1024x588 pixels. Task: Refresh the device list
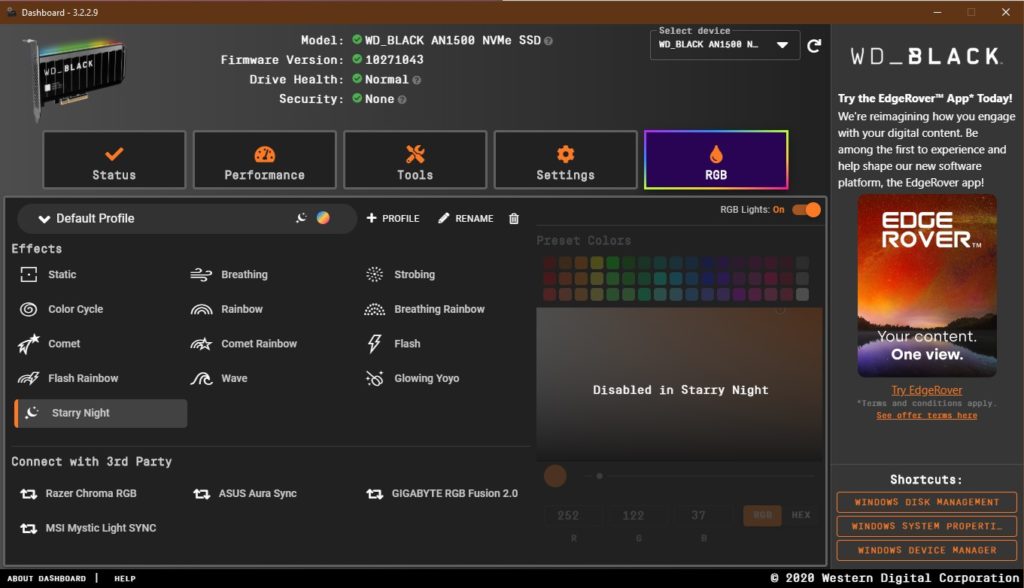coord(814,46)
